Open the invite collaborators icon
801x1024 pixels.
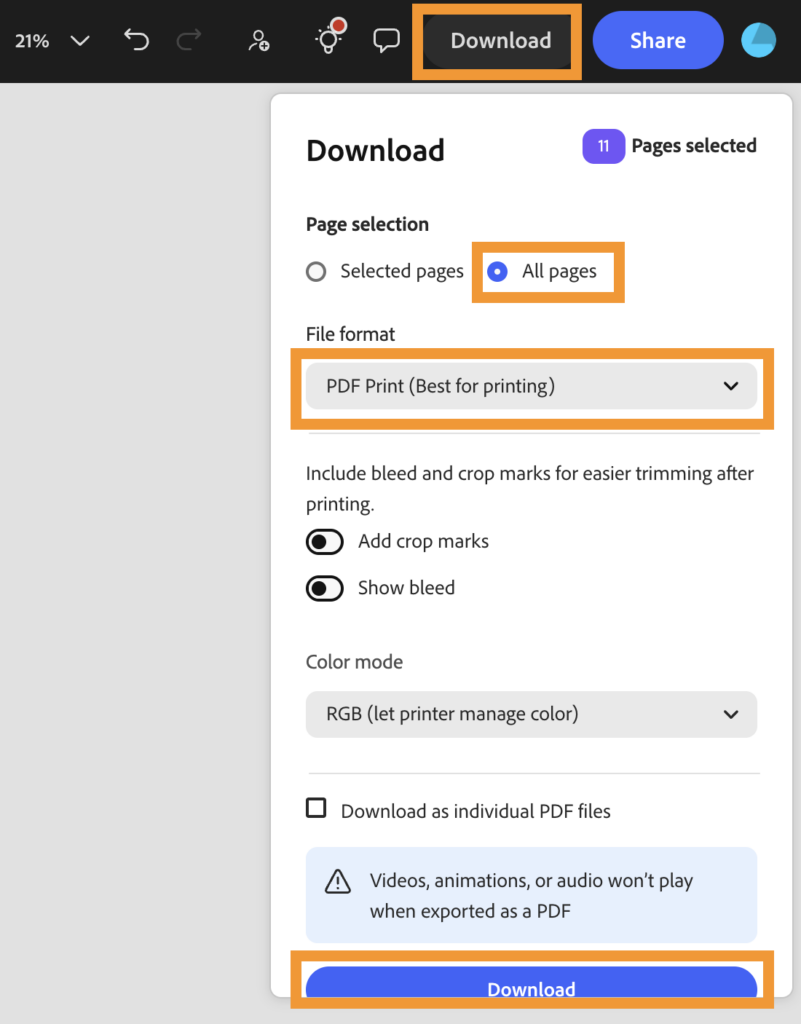tap(259, 41)
